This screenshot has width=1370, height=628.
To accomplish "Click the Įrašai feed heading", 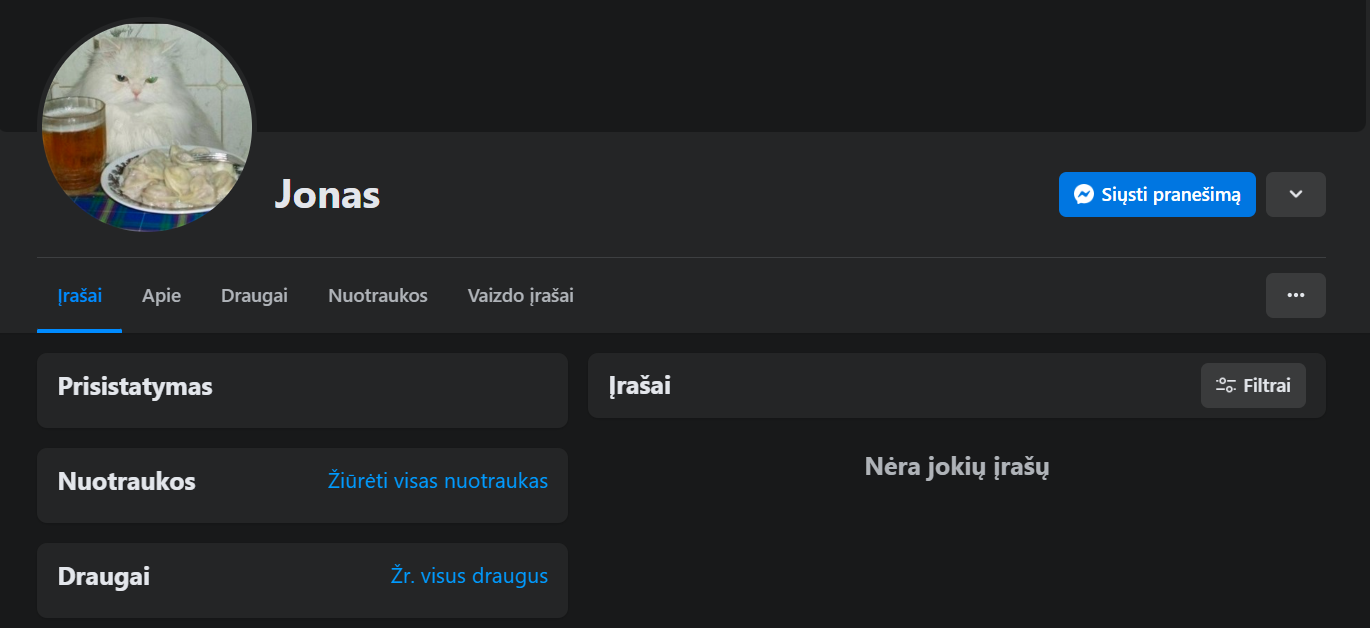I will [x=640, y=386].
